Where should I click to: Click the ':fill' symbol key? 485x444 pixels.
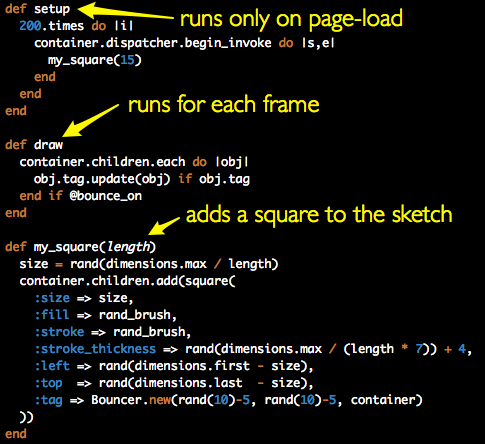pos(52,315)
